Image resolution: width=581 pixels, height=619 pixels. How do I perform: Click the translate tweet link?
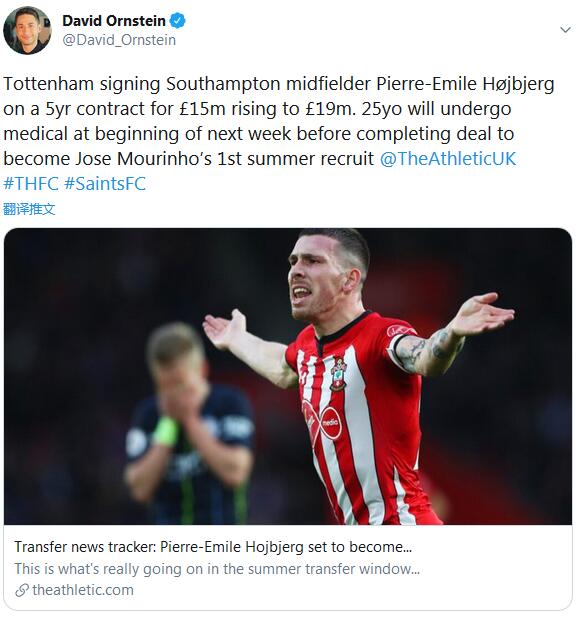(29, 209)
